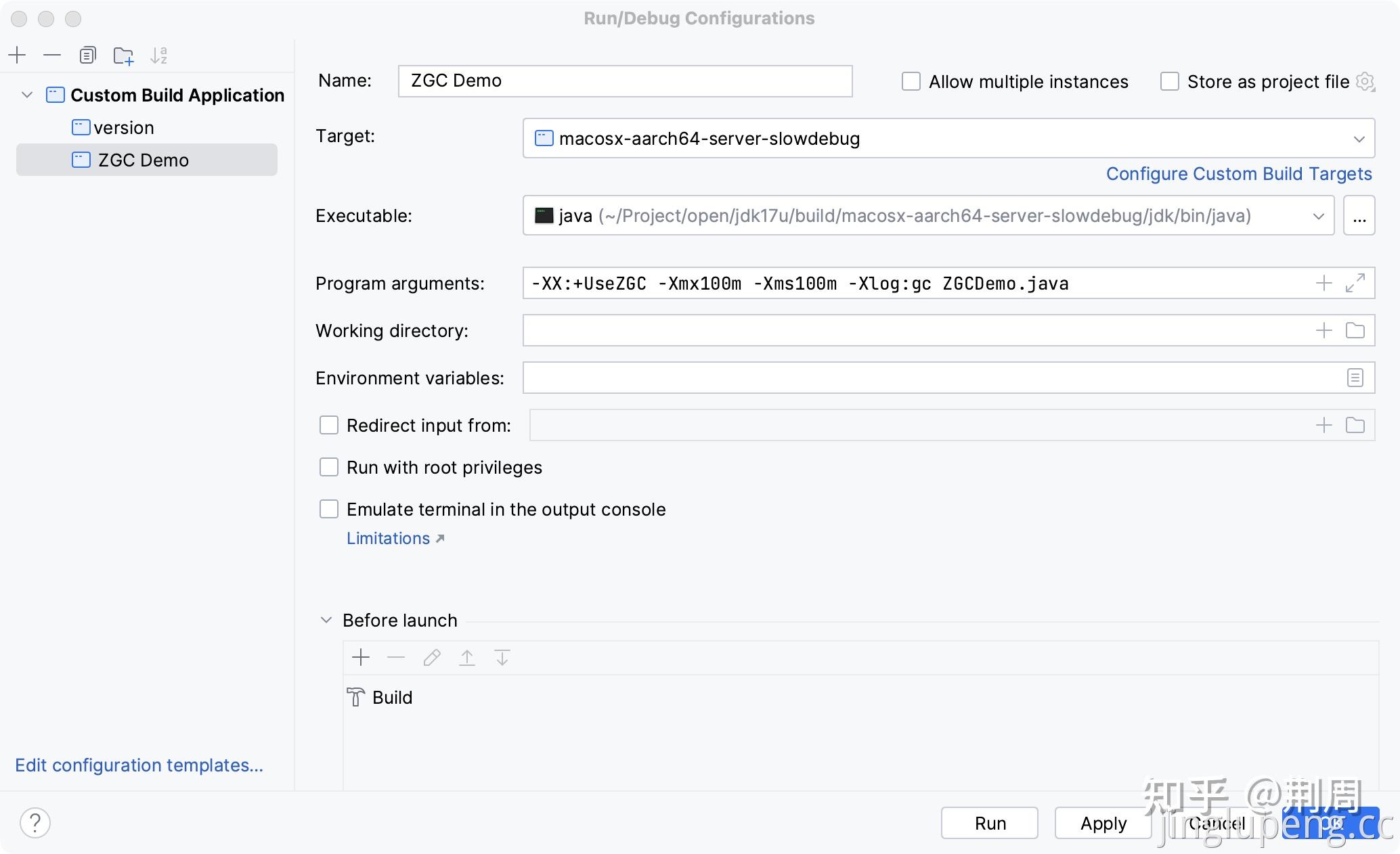Collapse the Before launch section
Screen dimensions: 1400x854
pyautogui.click(x=326, y=620)
